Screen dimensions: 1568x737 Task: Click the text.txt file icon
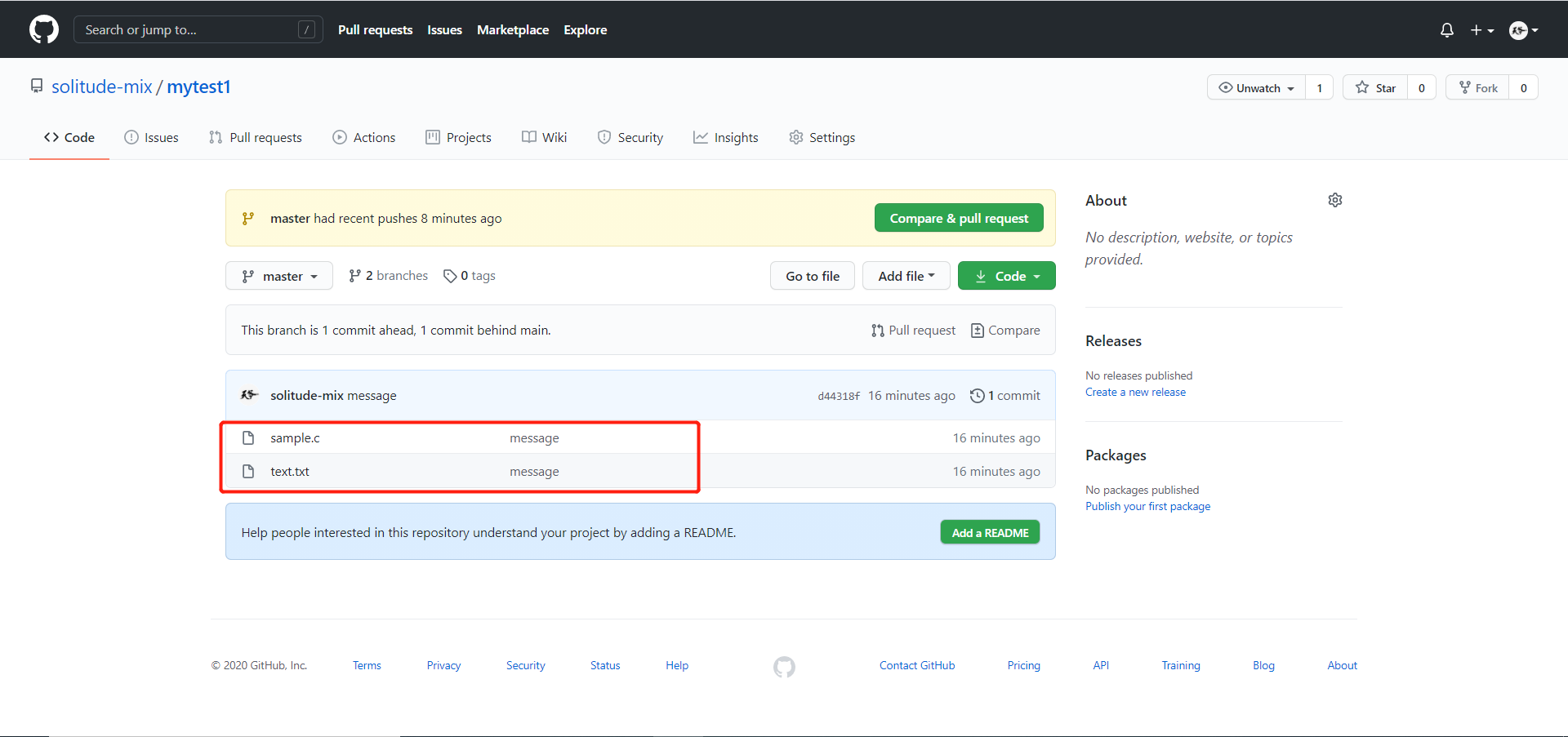(248, 471)
